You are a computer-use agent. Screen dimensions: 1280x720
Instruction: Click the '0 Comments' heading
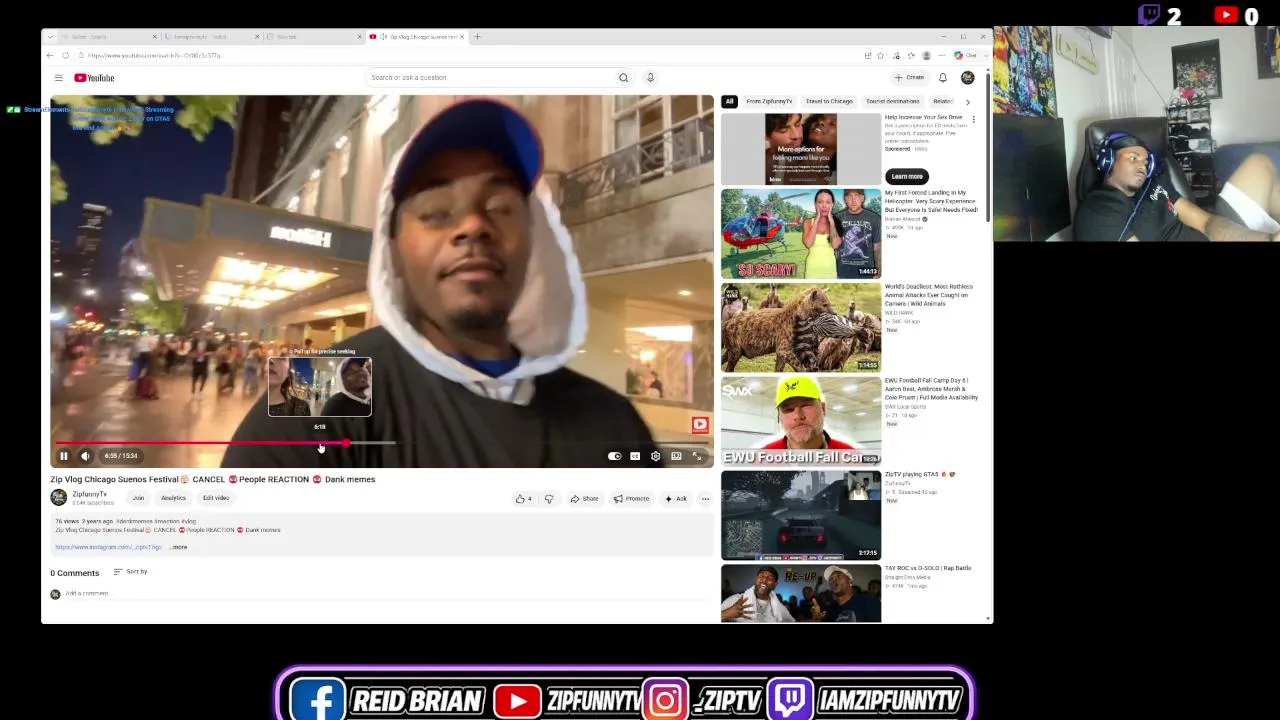pyautogui.click(x=75, y=573)
